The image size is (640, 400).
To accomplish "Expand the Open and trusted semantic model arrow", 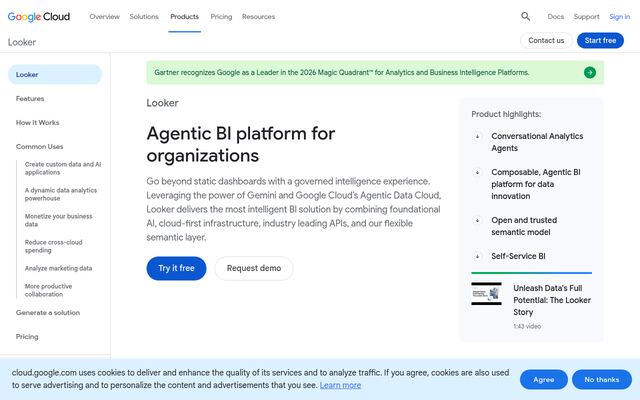I will click(477, 220).
